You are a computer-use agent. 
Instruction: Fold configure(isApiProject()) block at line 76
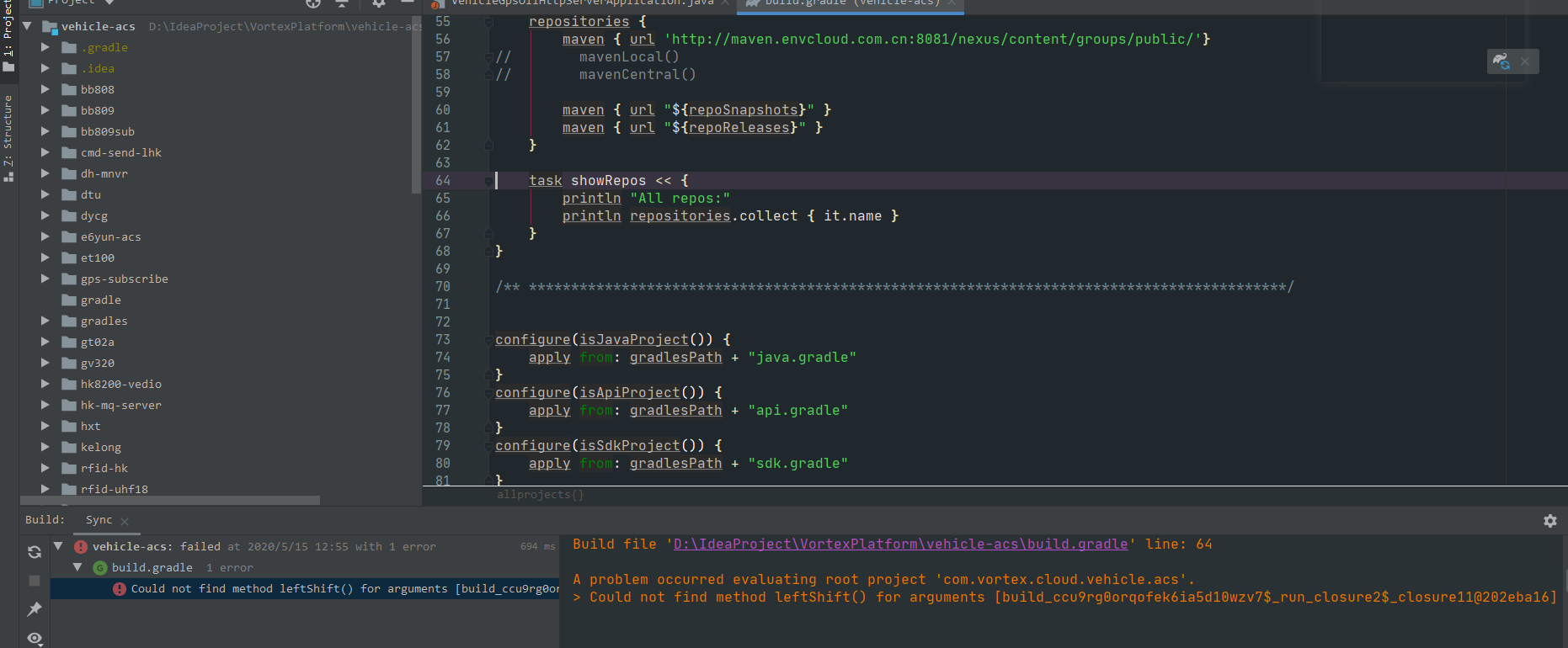click(x=488, y=393)
